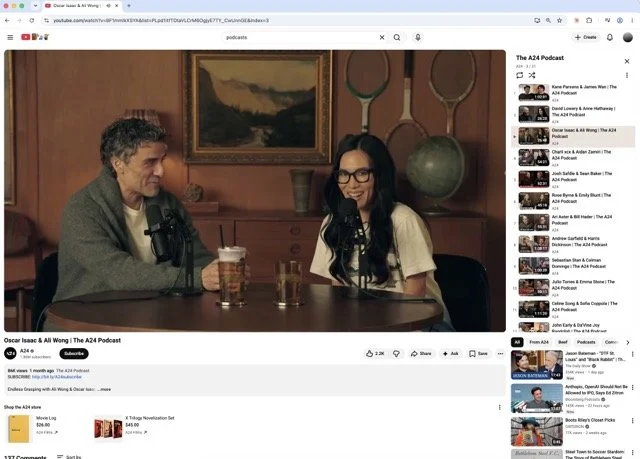Show more filter chips with right arrow
The image size is (640, 459).
pos(628,342)
